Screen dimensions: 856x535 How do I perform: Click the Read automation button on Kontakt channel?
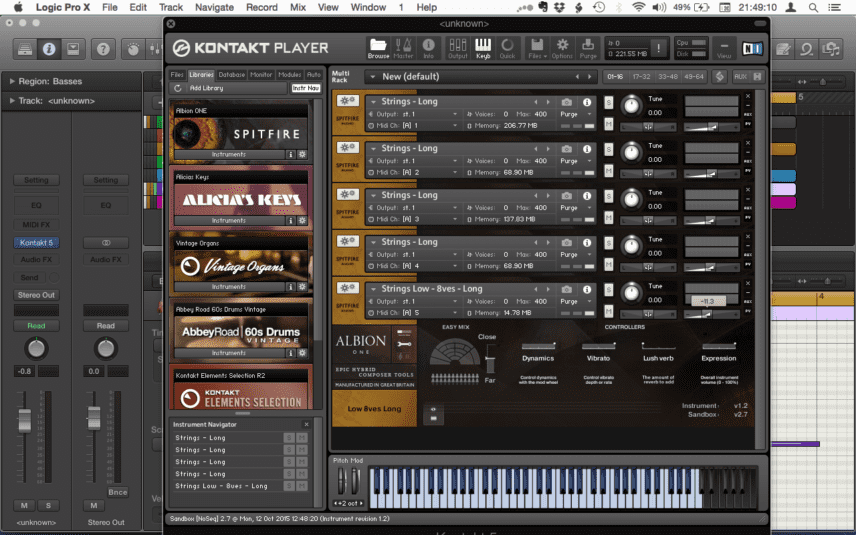pos(36,326)
